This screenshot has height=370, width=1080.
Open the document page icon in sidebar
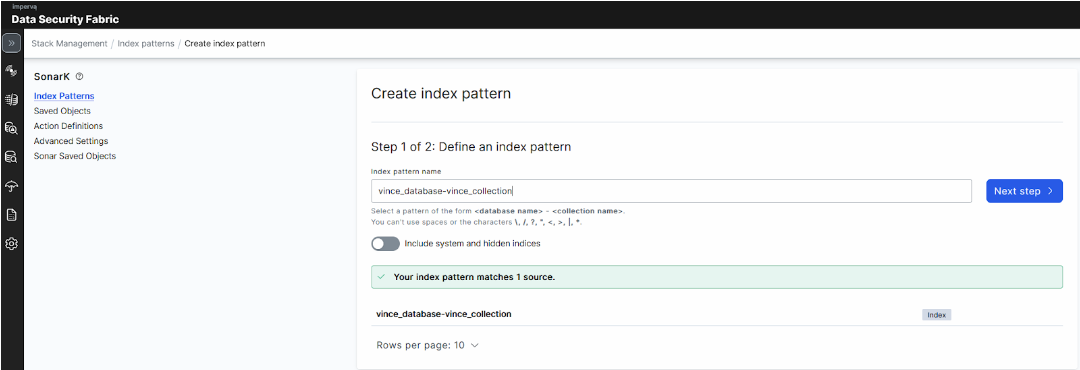(11, 215)
